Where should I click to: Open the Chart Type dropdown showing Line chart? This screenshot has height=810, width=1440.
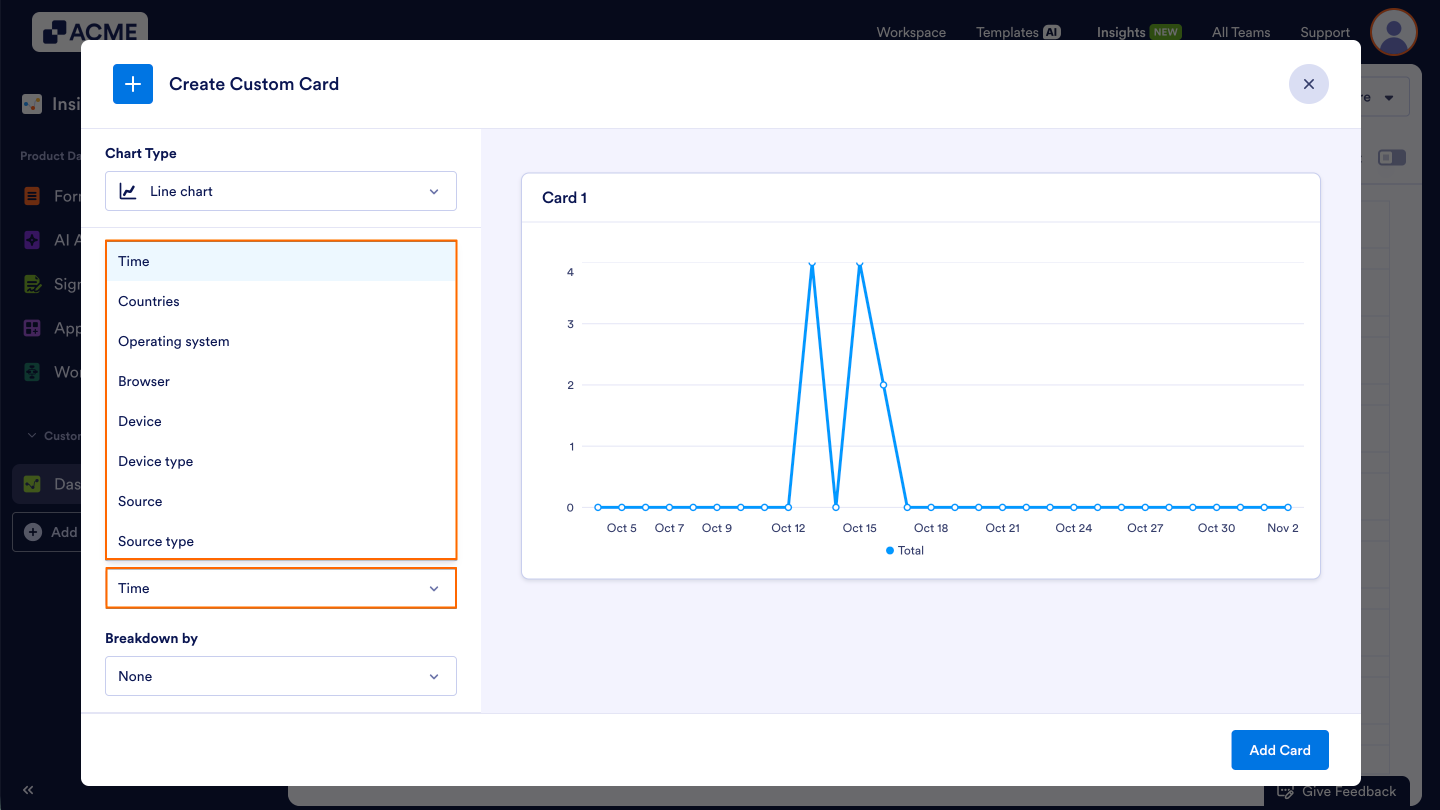point(280,191)
